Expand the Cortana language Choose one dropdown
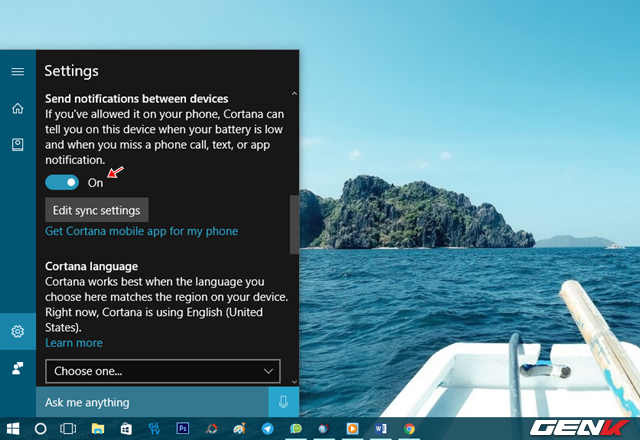Image resolution: width=640 pixels, height=440 pixels. [163, 371]
